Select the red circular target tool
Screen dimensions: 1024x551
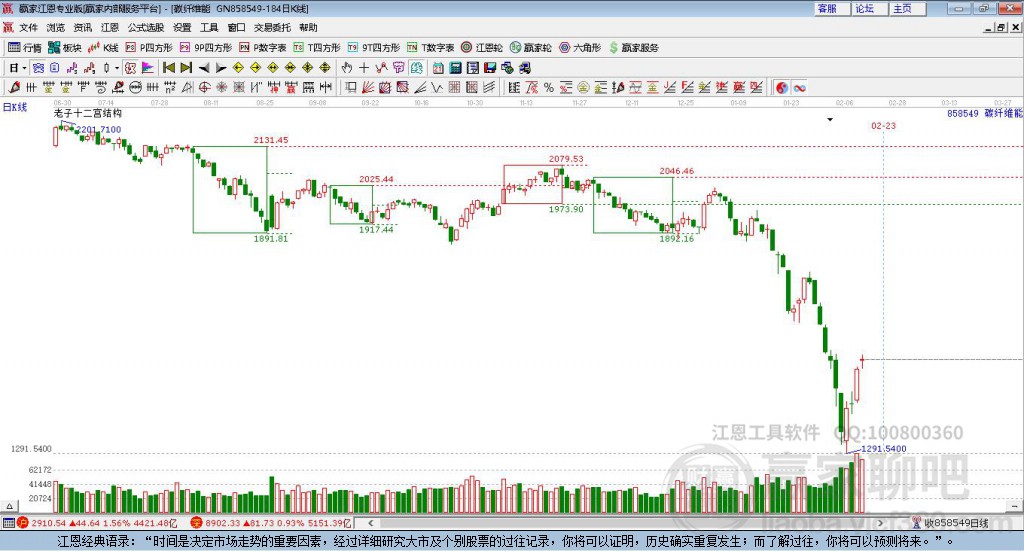(x=204, y=87)
